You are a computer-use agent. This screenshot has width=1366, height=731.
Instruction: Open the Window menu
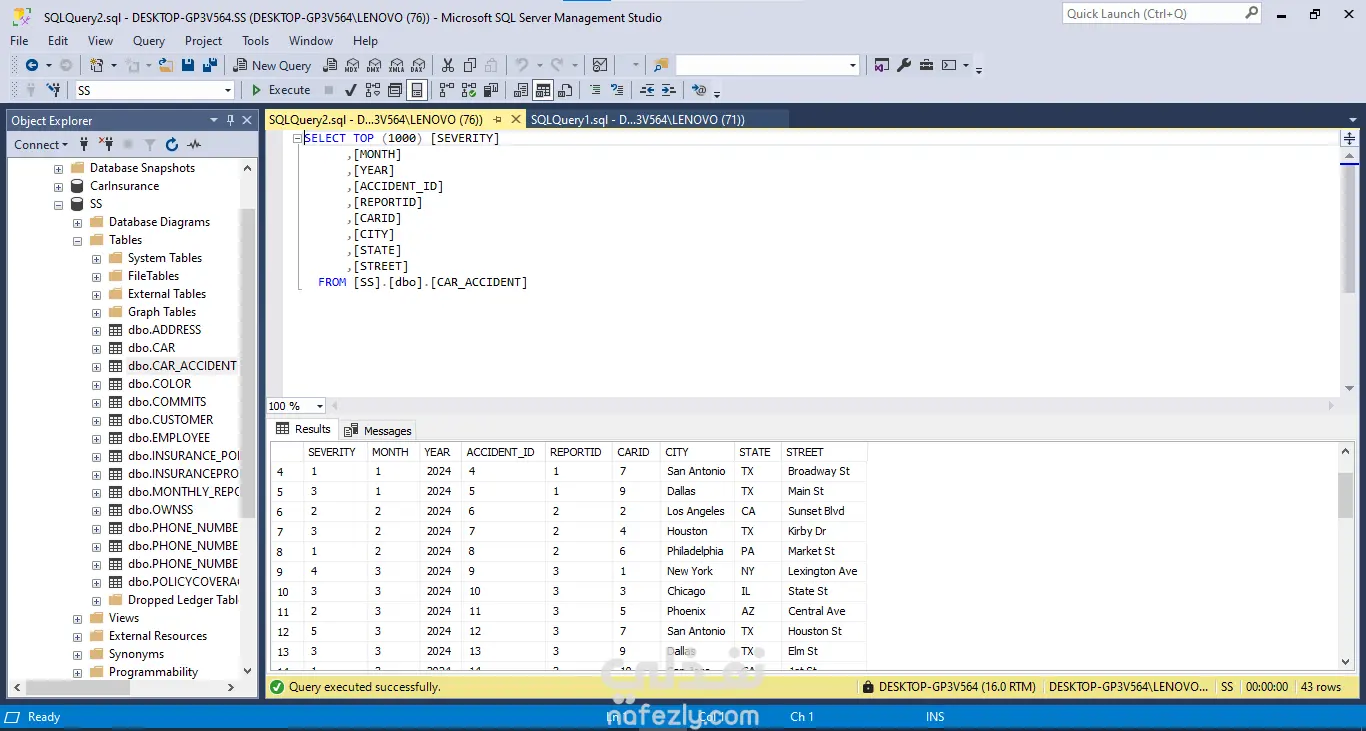(311, 41)
